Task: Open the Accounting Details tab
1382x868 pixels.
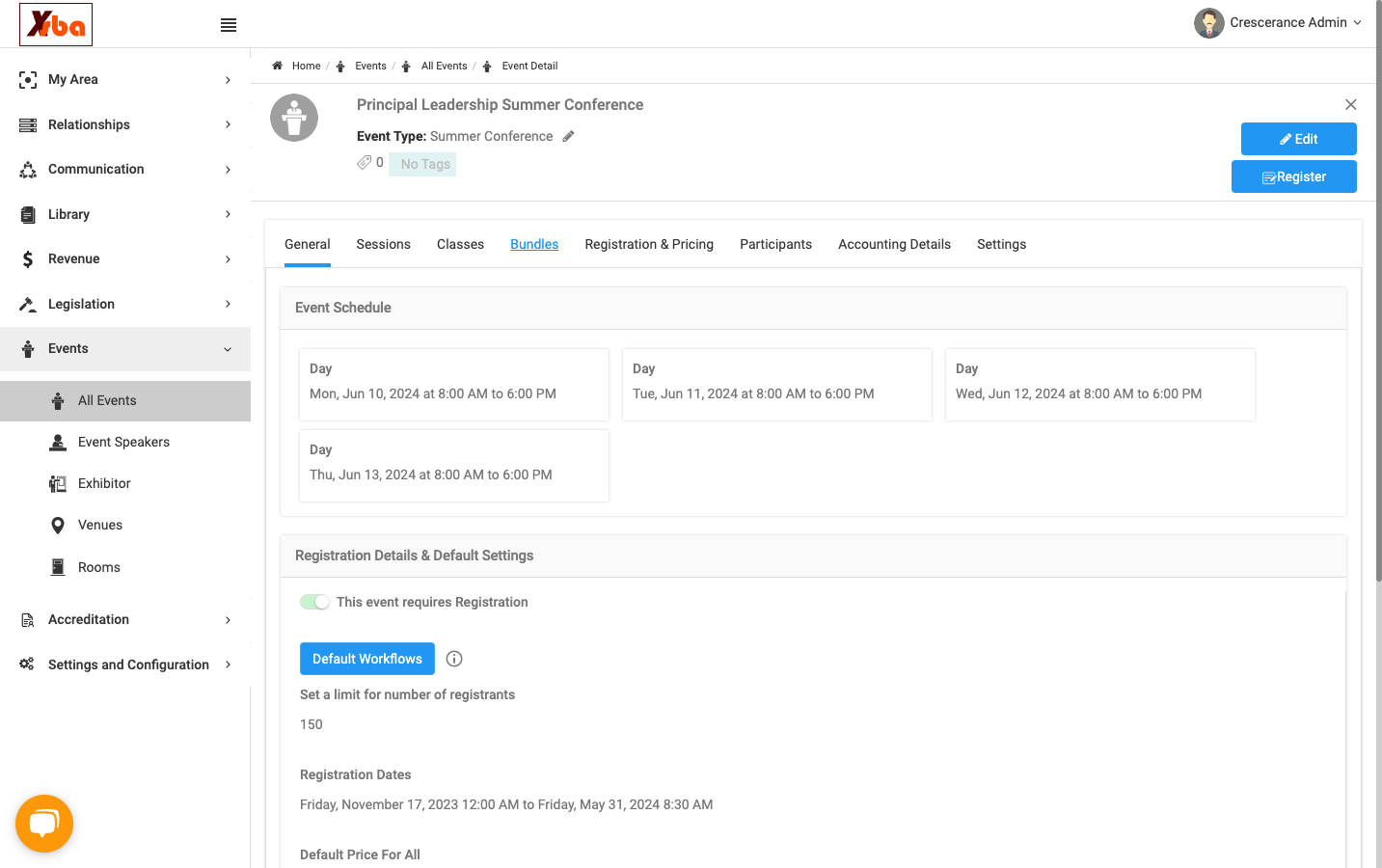Action: click(894, 244)
